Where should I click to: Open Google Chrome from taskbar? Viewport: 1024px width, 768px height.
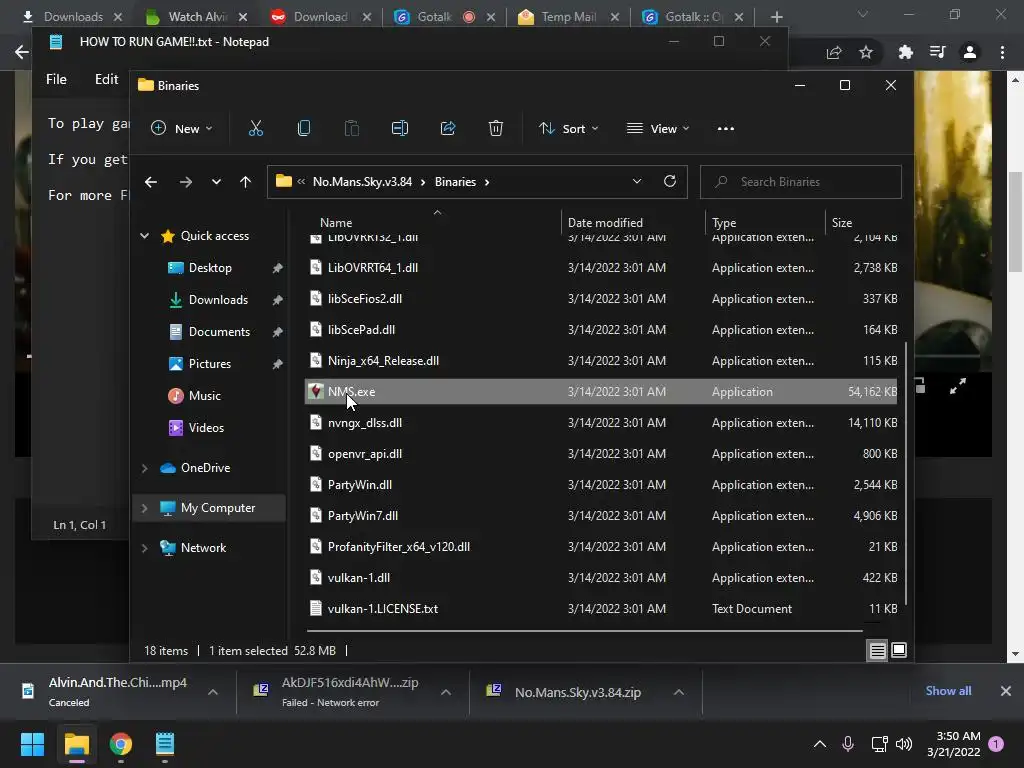coord(121,744)
